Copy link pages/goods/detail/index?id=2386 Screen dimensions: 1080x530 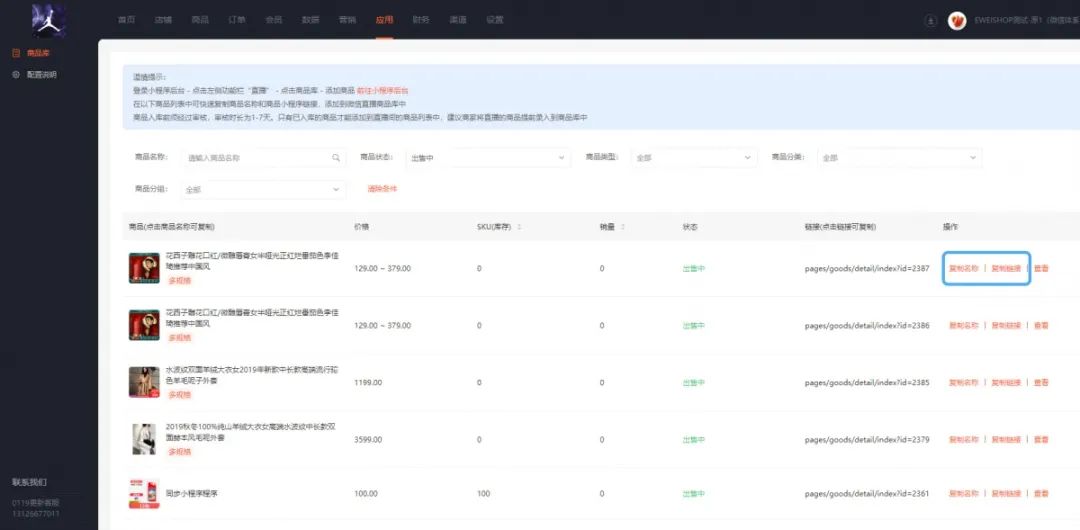(867, 325)
